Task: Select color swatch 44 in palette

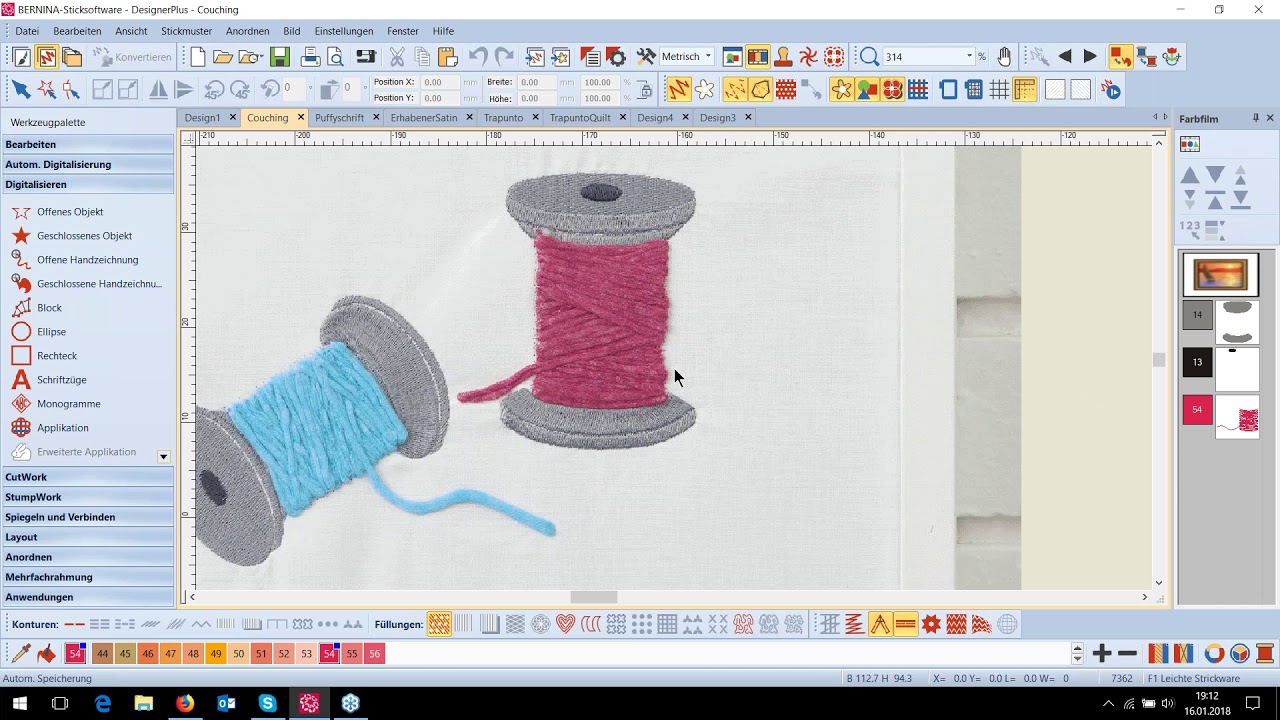Action: coord(102,653)
